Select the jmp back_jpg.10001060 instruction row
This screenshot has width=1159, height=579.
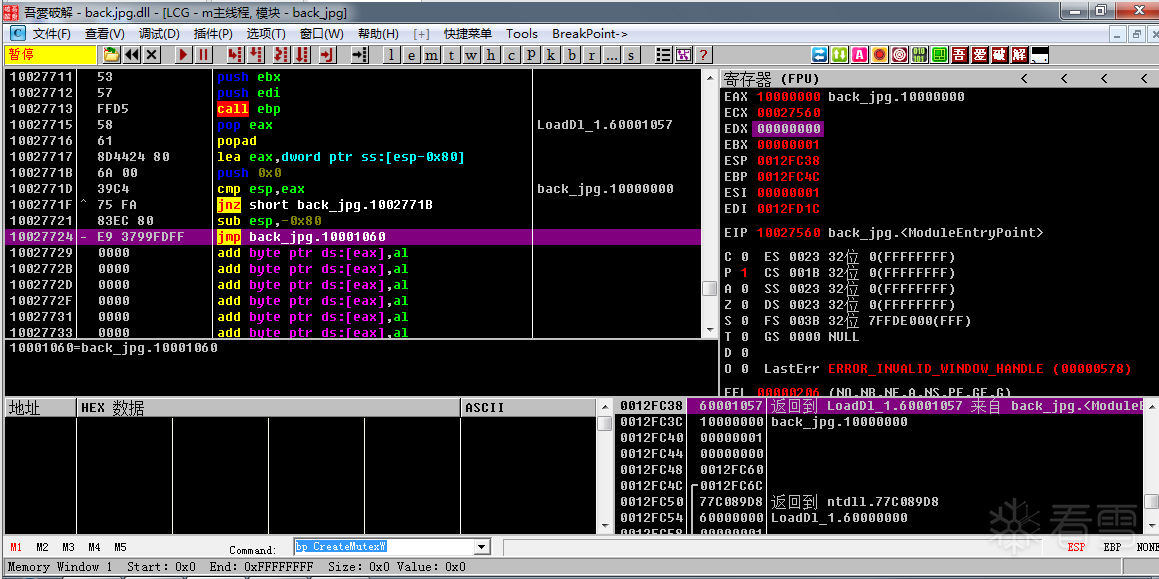pyautogui.click(x=353, y=237)
